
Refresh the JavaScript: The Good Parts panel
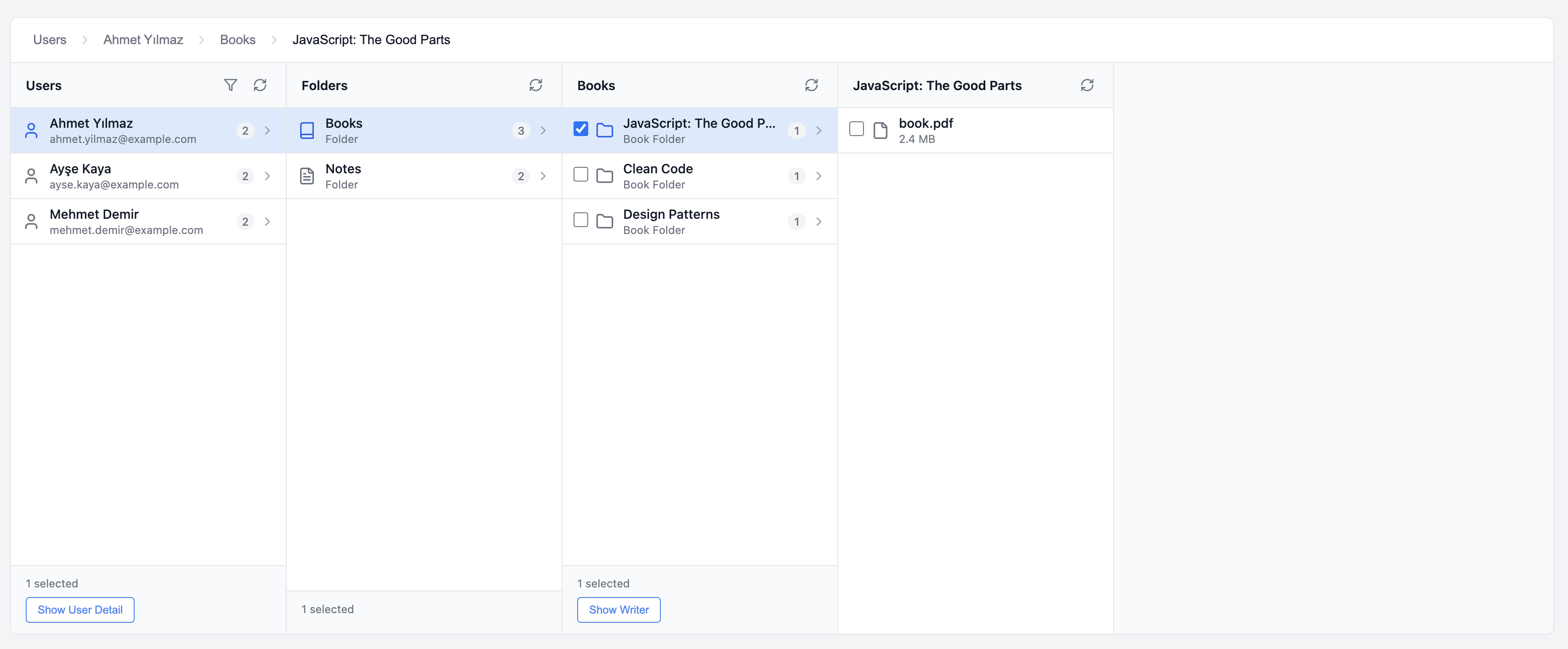point(1087,85)
